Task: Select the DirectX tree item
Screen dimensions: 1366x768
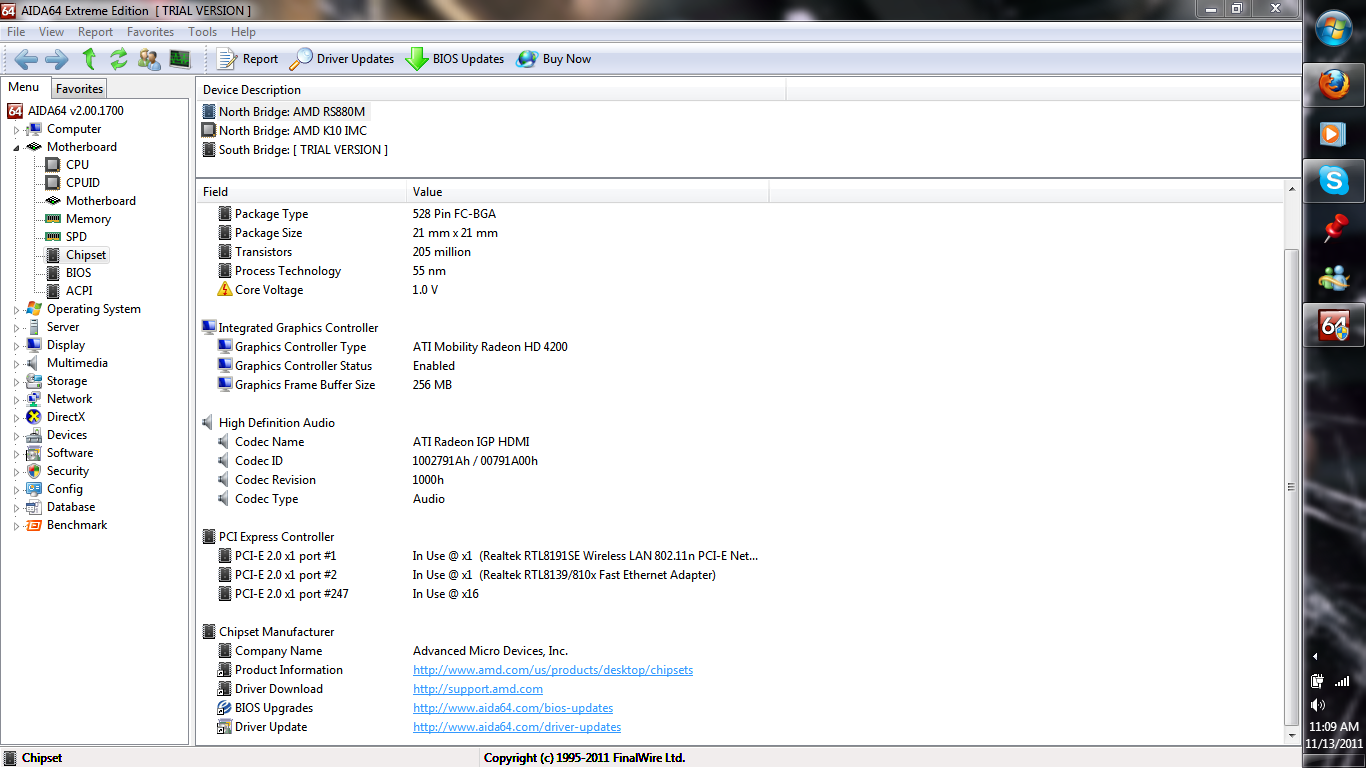Action: (65, 417)
